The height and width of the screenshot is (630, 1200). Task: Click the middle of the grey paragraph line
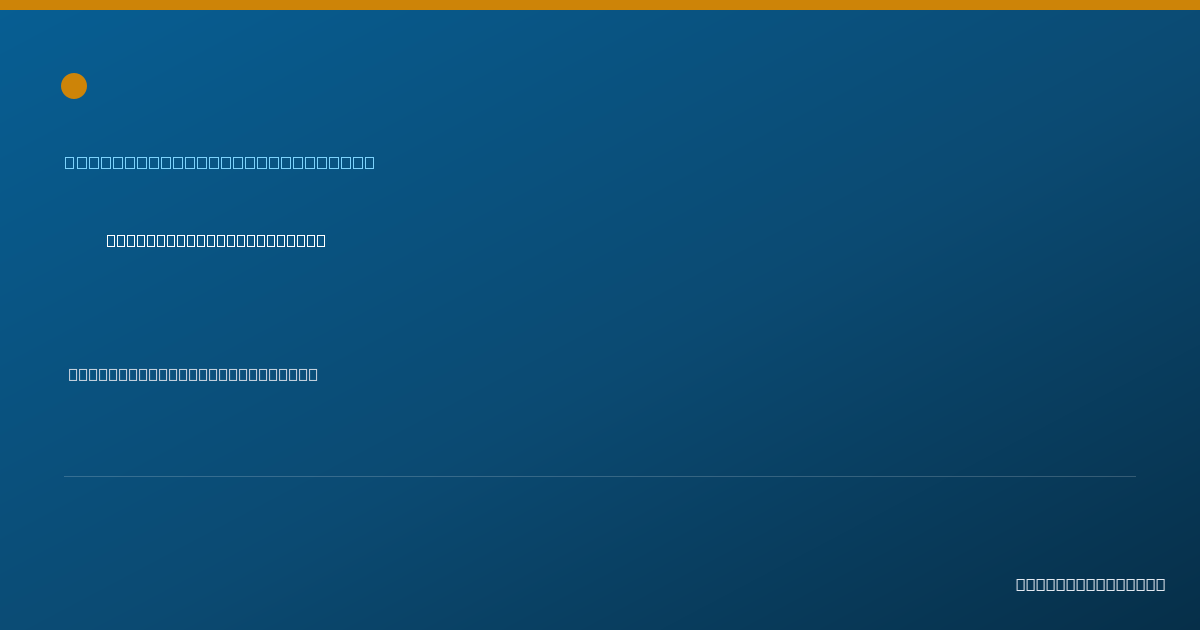point(193,374)
